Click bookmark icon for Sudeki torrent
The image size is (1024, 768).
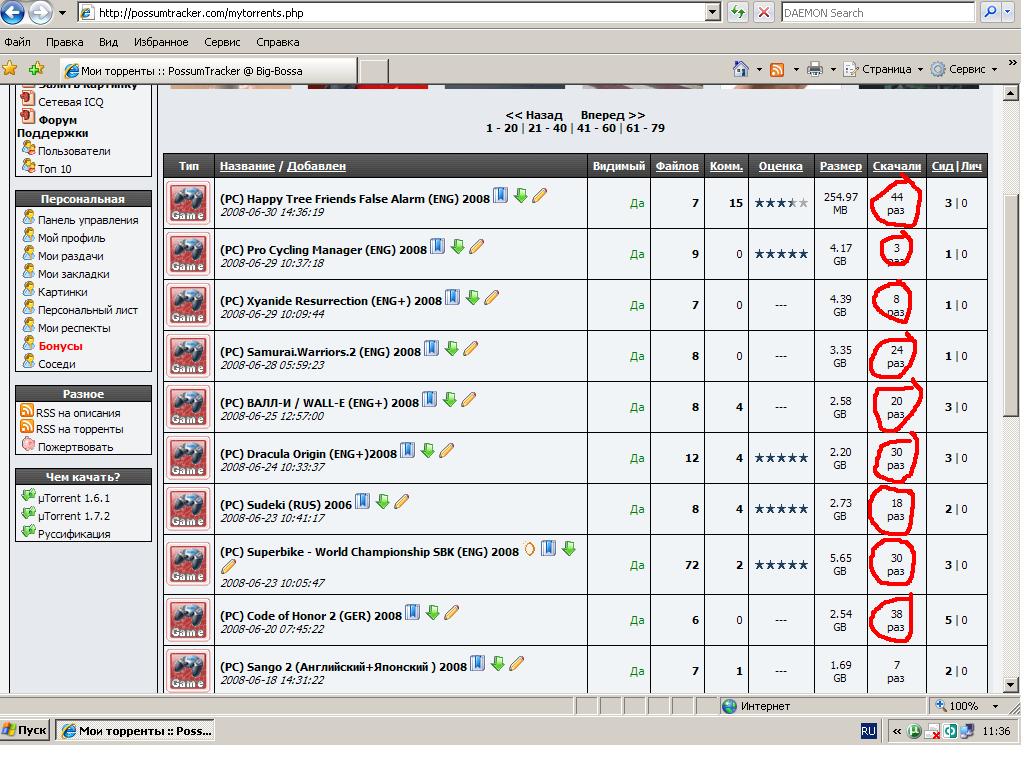coord(362,502)
